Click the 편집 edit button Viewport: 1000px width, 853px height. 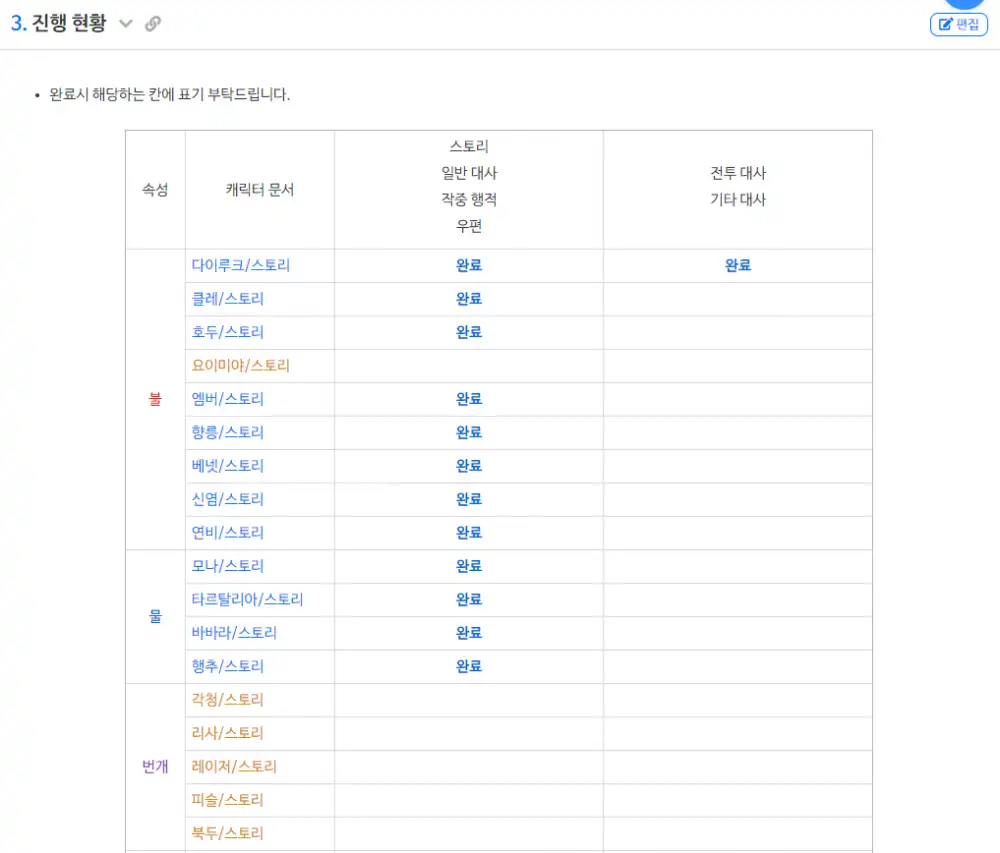[x=958, y=24]
